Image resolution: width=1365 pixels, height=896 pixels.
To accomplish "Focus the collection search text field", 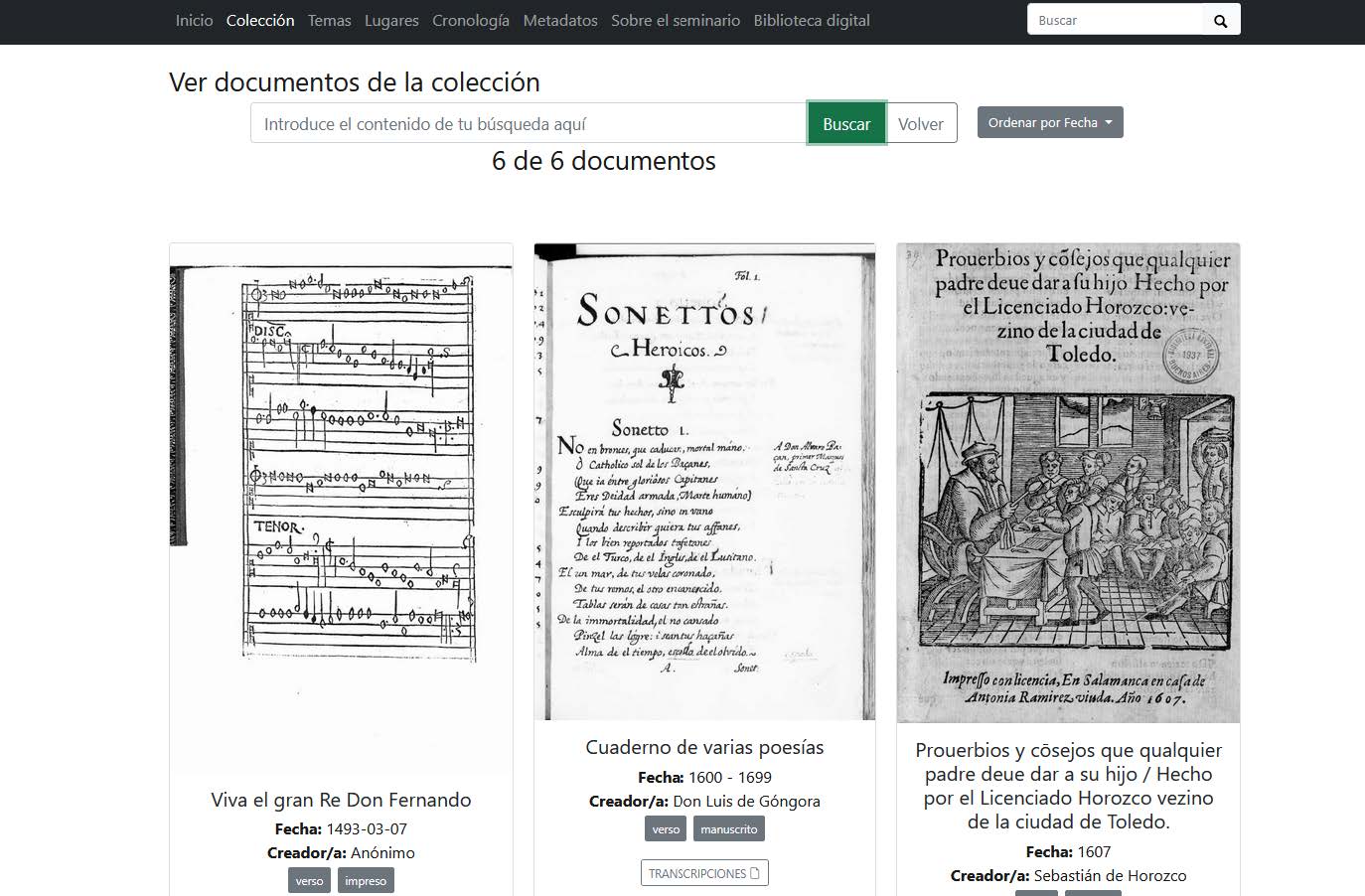I will click(528, 123).
